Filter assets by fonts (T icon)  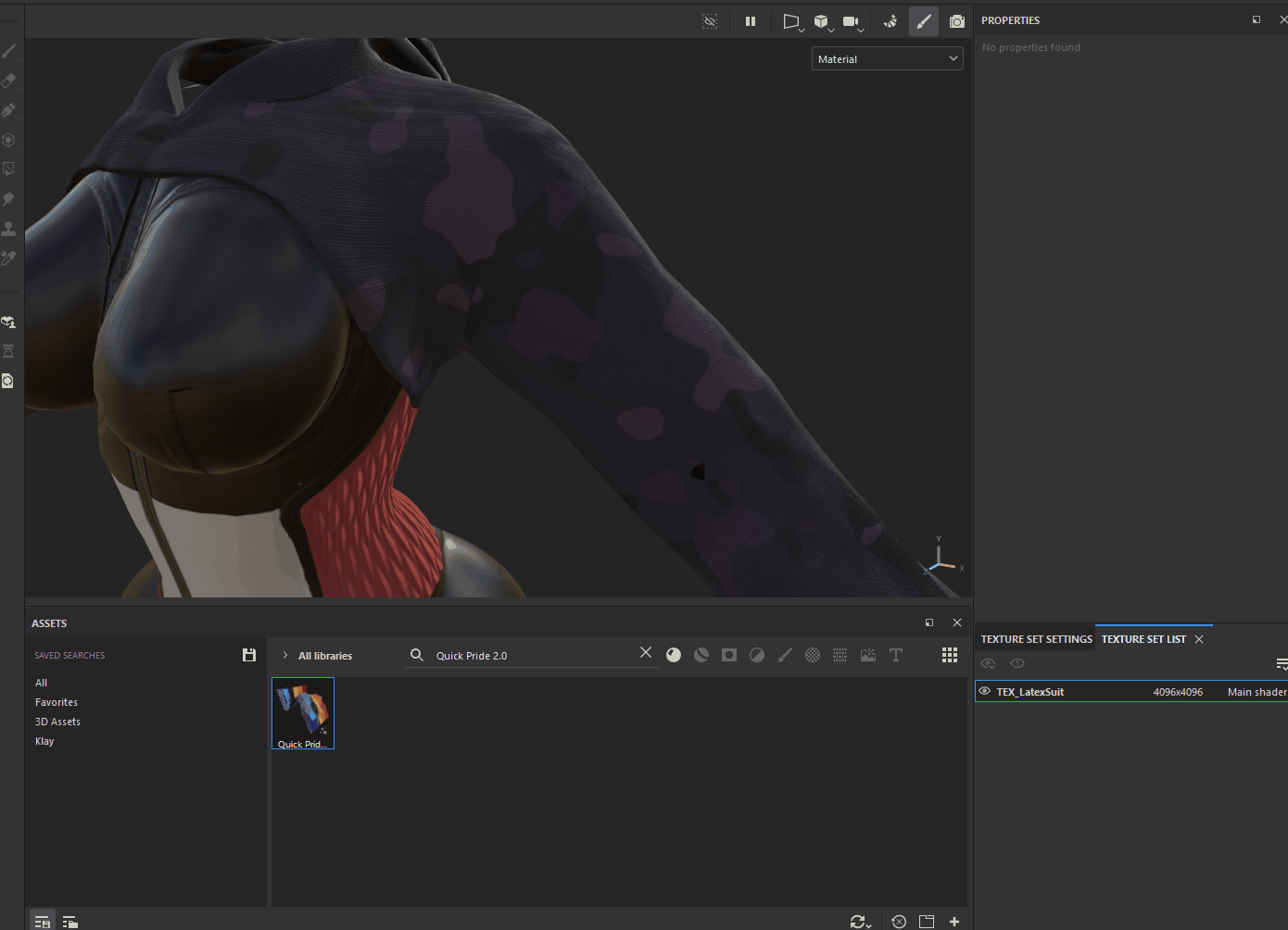pyautogui.click(x=896, y=655)
